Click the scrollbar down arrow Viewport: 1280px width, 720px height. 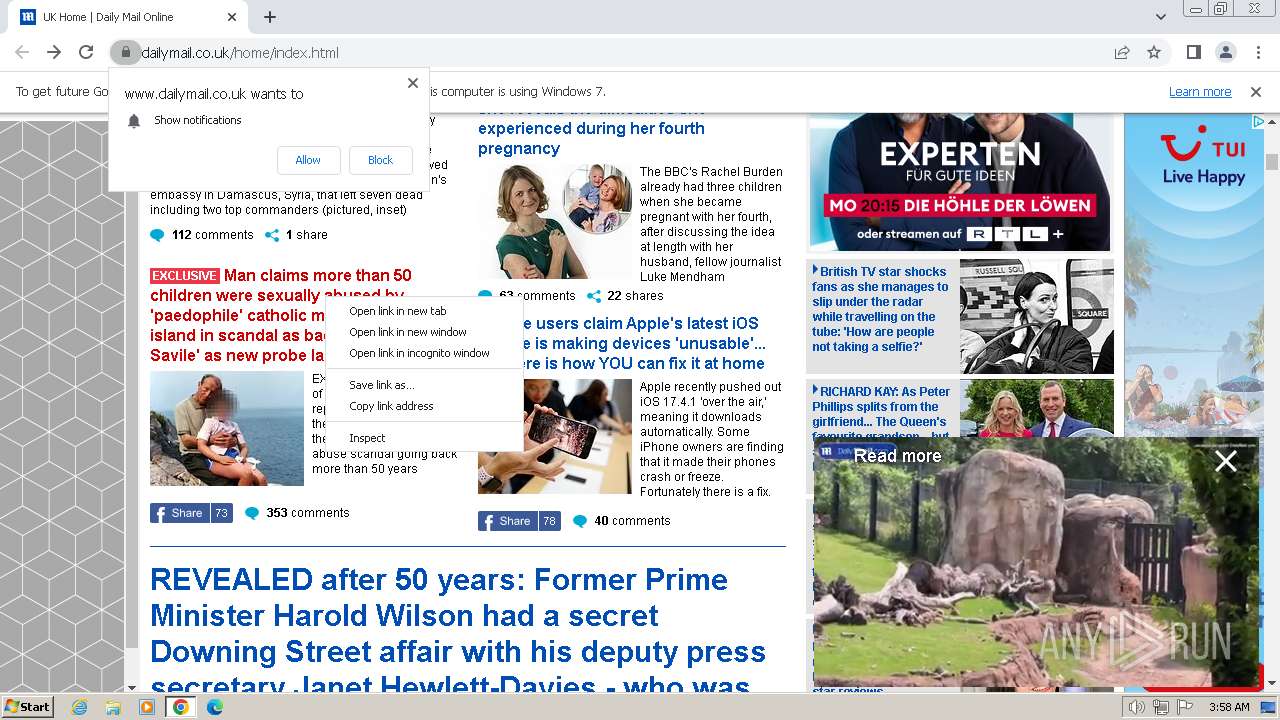tap(1272, 683)
